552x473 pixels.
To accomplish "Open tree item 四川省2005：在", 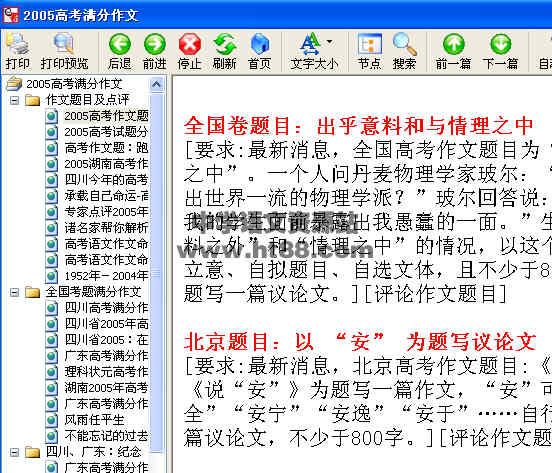I will (106, 340).
